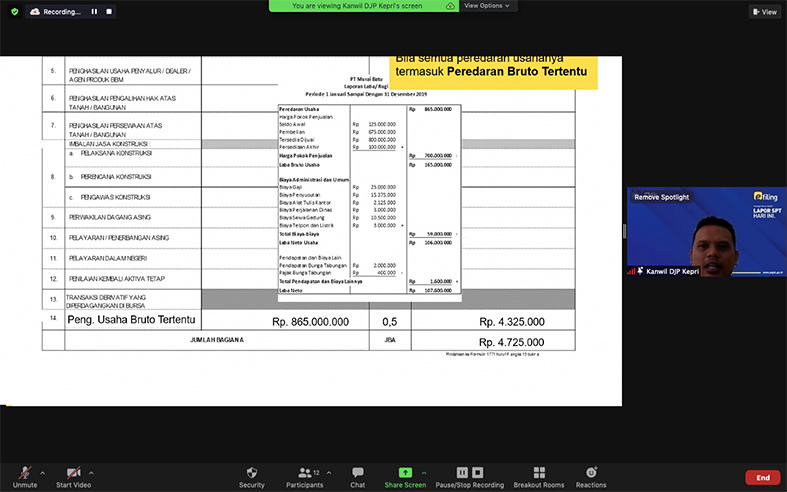The height and width of the screenshot is (492, 787).
Task: Expand video options arrow beside Start Video
Action: coord(91,473)
